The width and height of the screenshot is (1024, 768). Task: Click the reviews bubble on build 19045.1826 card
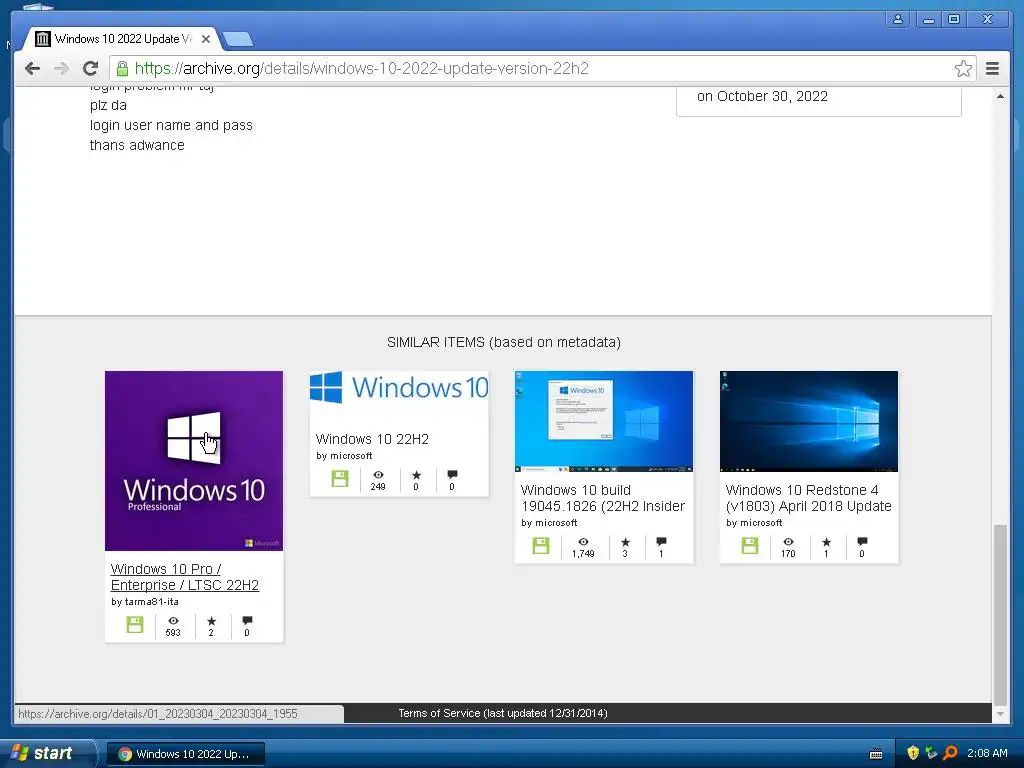tap(661, 541)
